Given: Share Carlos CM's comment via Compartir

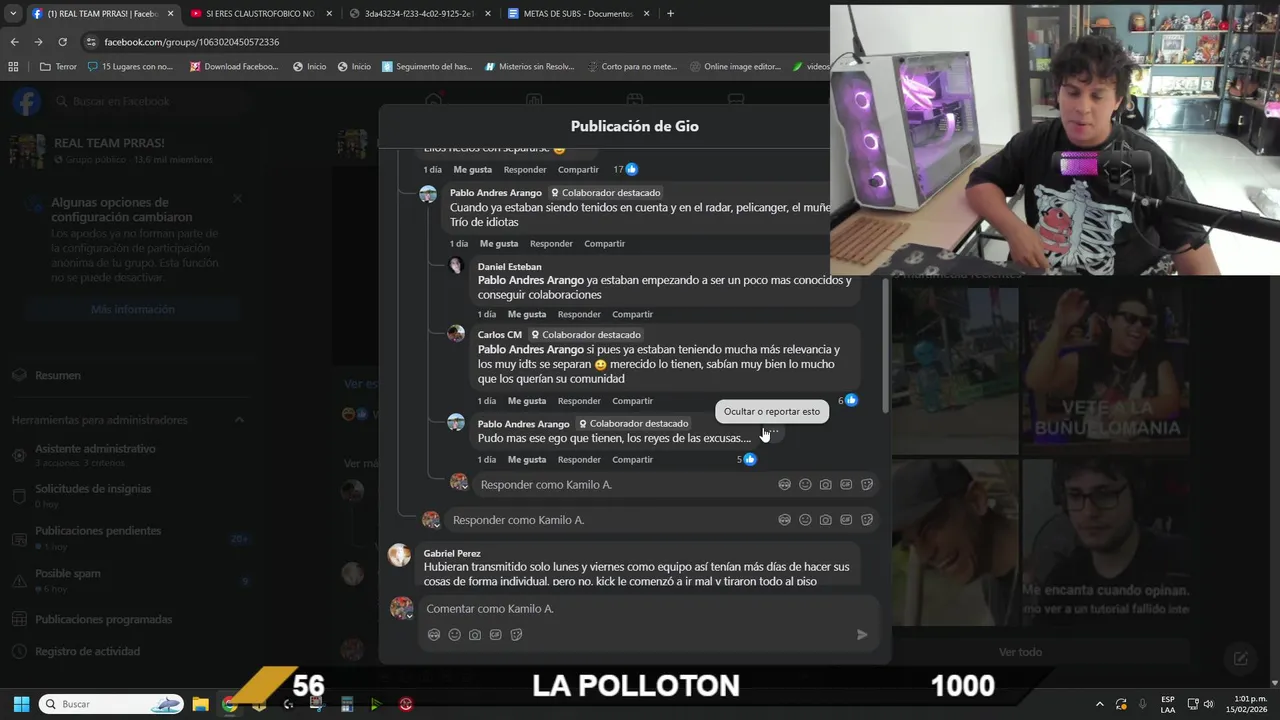Looking at the screenshot, I should tap(632, 401).
